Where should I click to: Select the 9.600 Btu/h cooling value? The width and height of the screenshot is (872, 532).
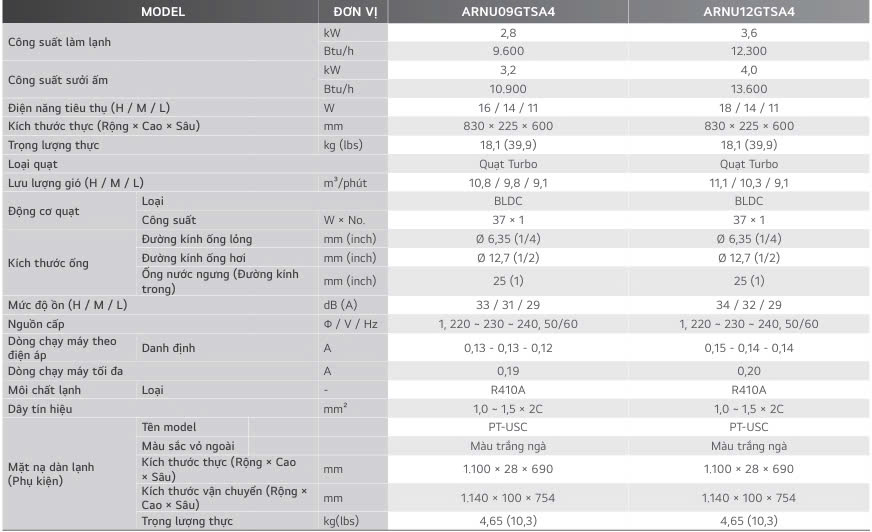508,51
